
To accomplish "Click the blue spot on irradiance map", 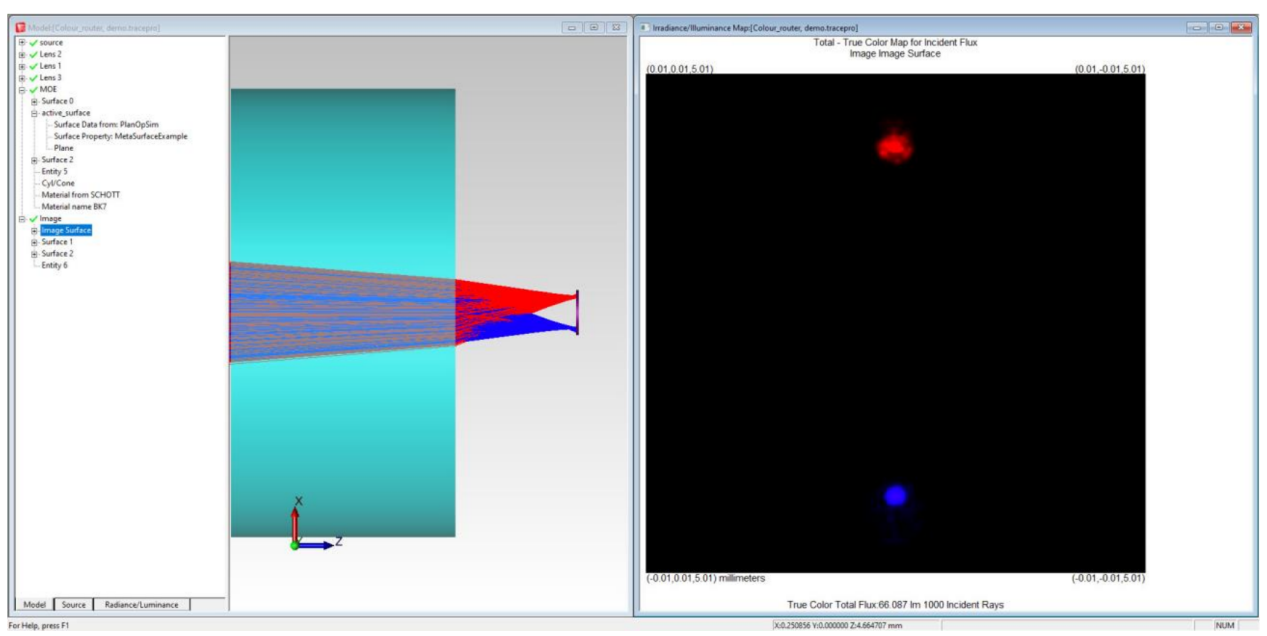I will click(895, 495).
